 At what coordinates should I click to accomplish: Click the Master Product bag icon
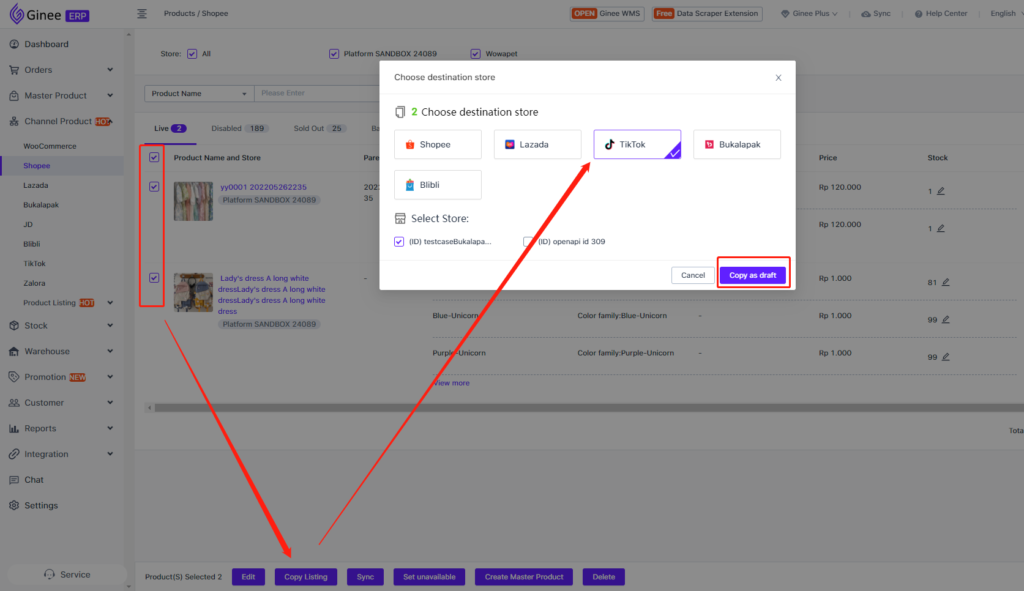[x=14, y=95]
